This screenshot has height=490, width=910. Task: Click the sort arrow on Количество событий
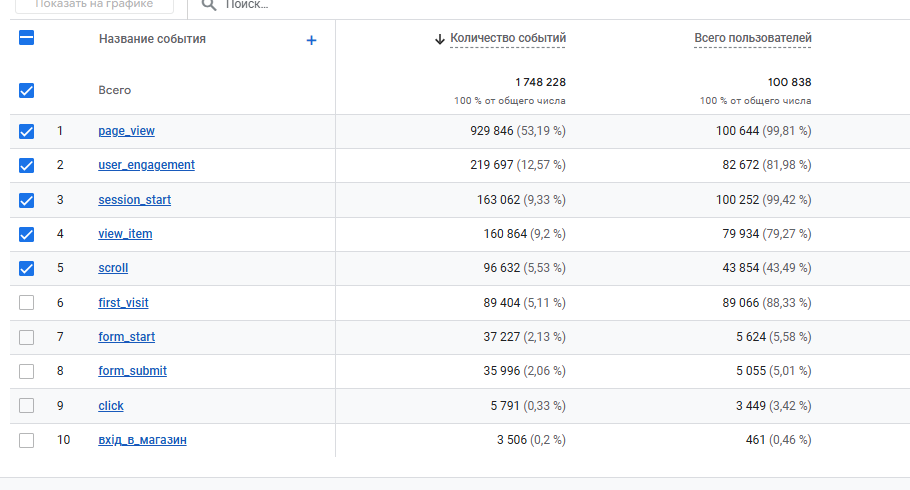[x=439, y=39]
